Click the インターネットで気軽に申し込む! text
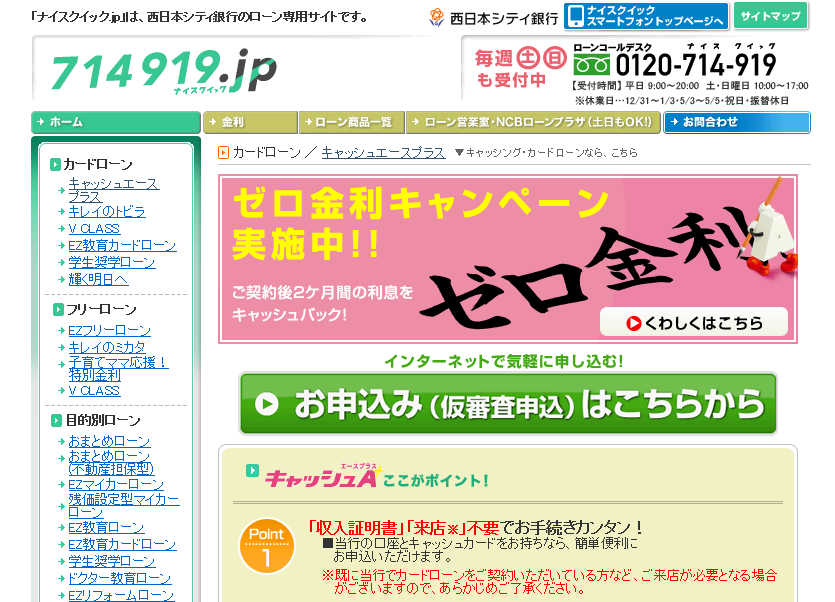 click(504, 361)
